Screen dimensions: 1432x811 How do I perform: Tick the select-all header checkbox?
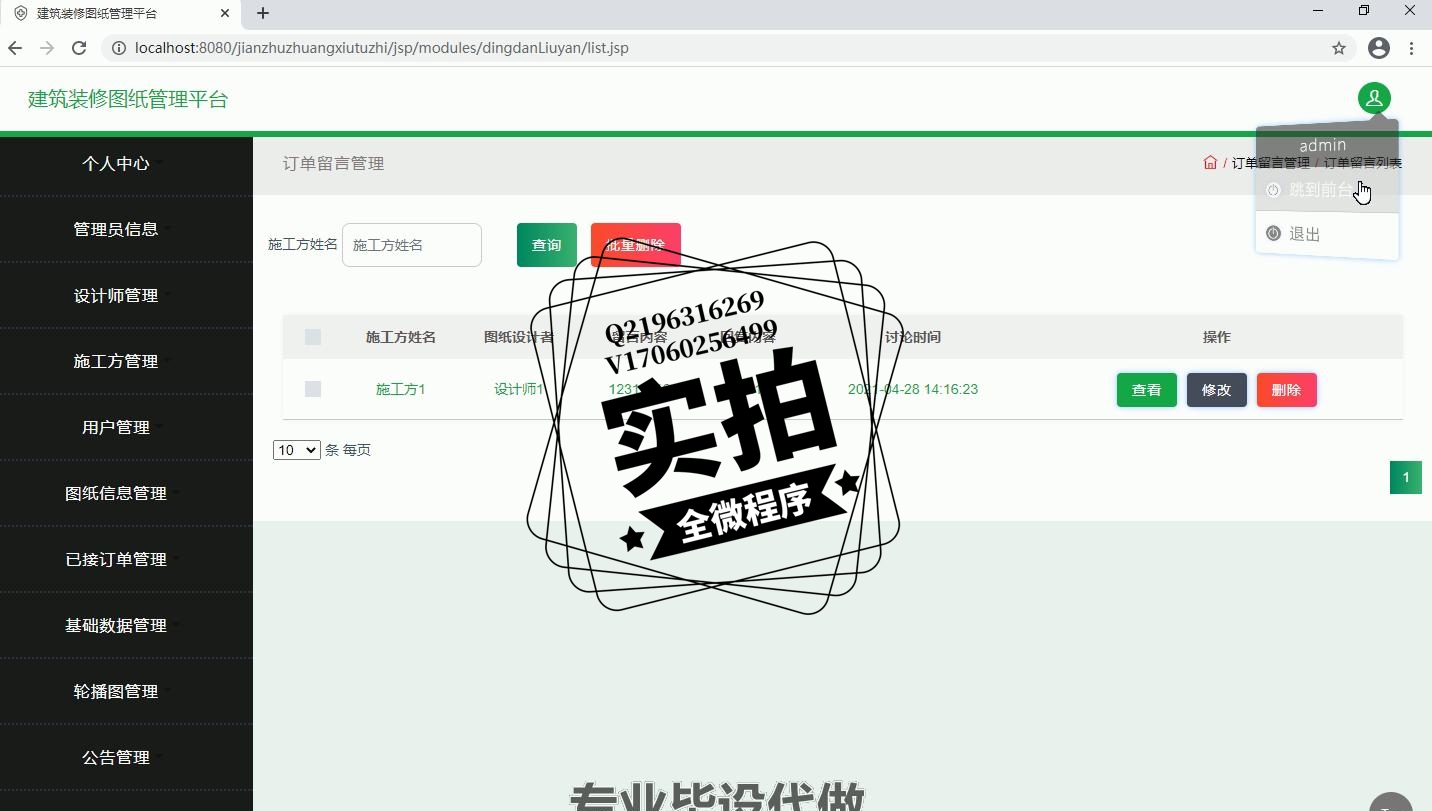(x=313, y=337)
